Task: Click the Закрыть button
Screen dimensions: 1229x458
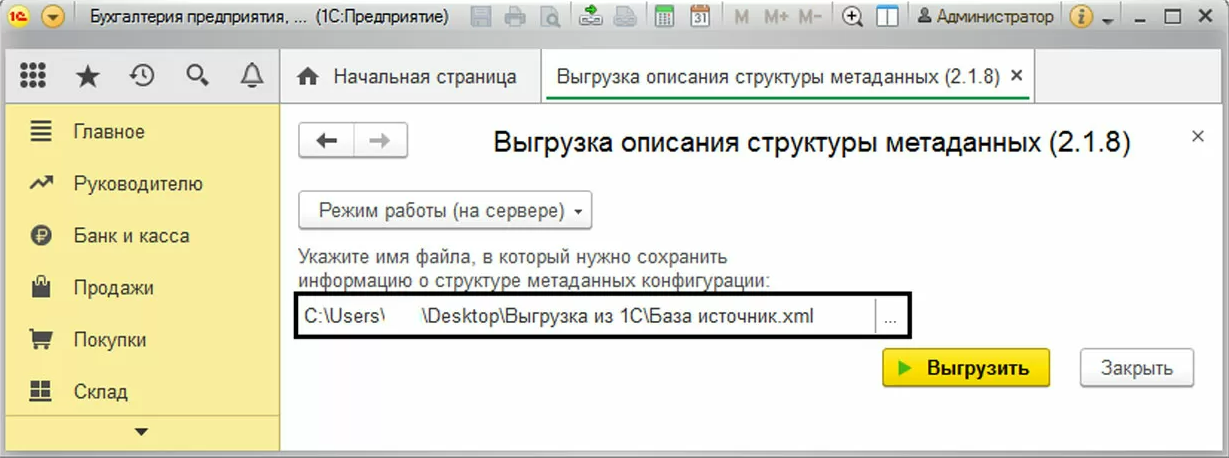Action: point(1136,368)
